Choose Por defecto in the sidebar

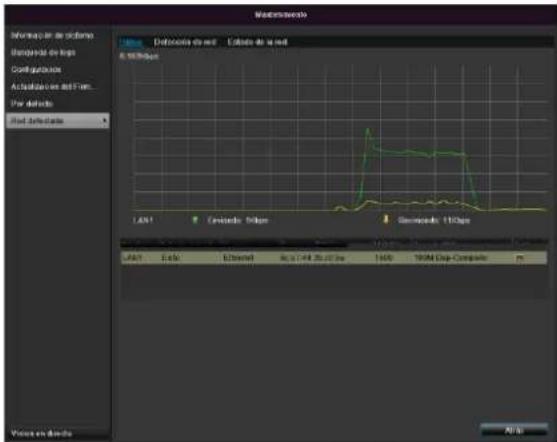(x=32, y=104)
